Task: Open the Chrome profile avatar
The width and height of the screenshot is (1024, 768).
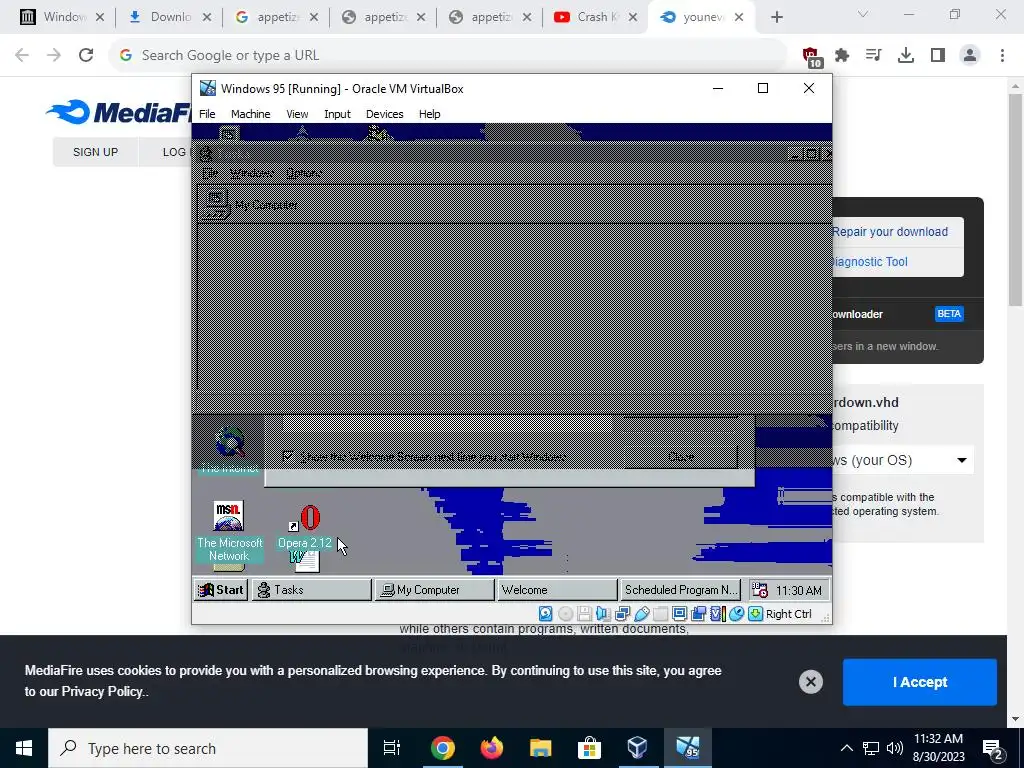Action: click(970, 56)
